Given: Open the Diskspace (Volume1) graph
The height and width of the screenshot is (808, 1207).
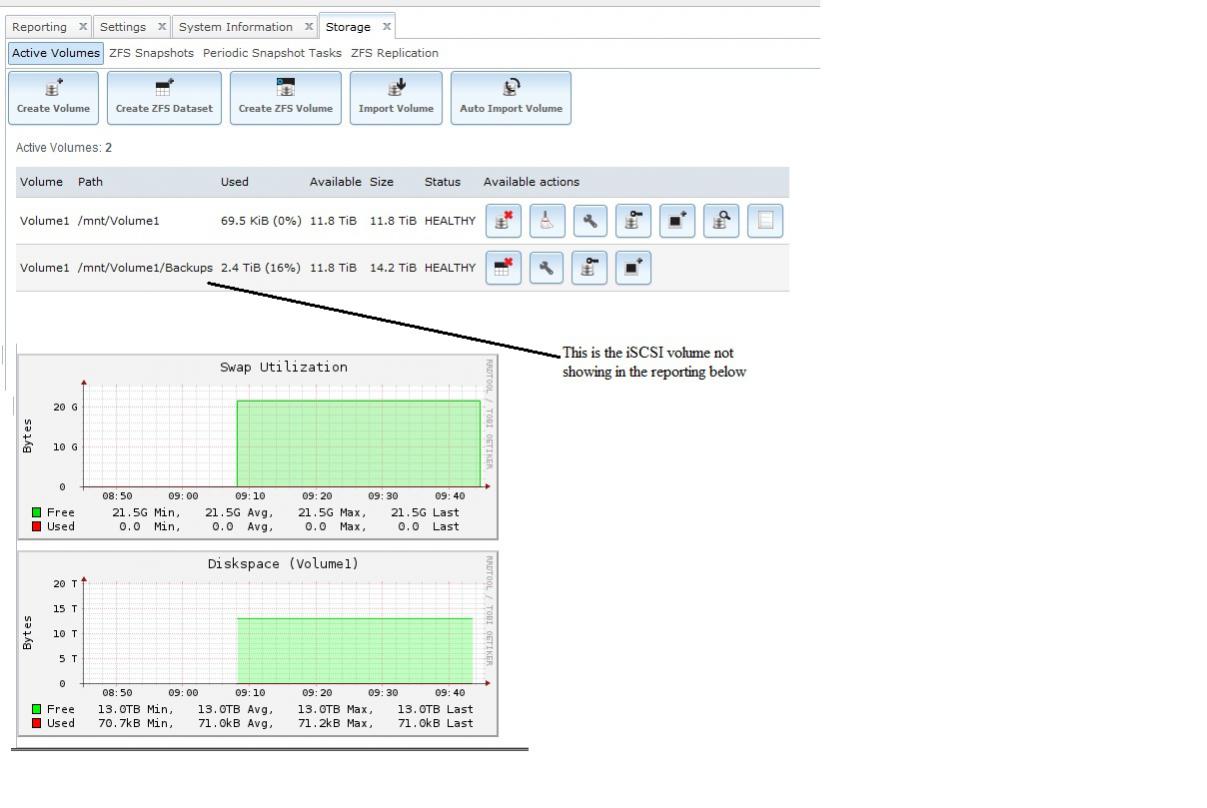Looking at the screenshot, I should coord(258,643).
